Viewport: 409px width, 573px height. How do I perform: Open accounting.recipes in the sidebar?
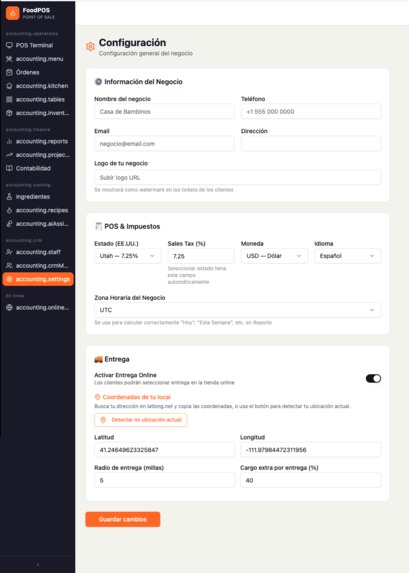click(x=38, y=210)
